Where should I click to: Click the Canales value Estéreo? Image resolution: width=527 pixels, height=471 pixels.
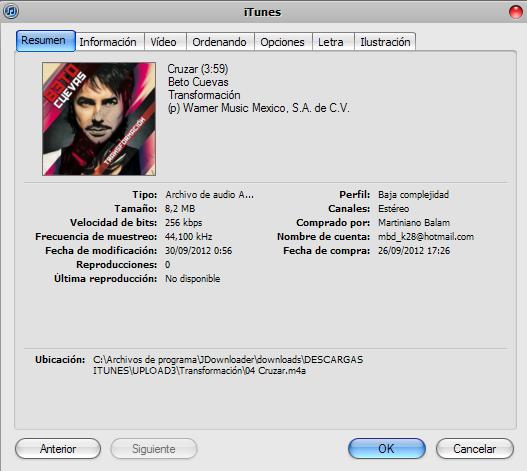tap(393, 209)
